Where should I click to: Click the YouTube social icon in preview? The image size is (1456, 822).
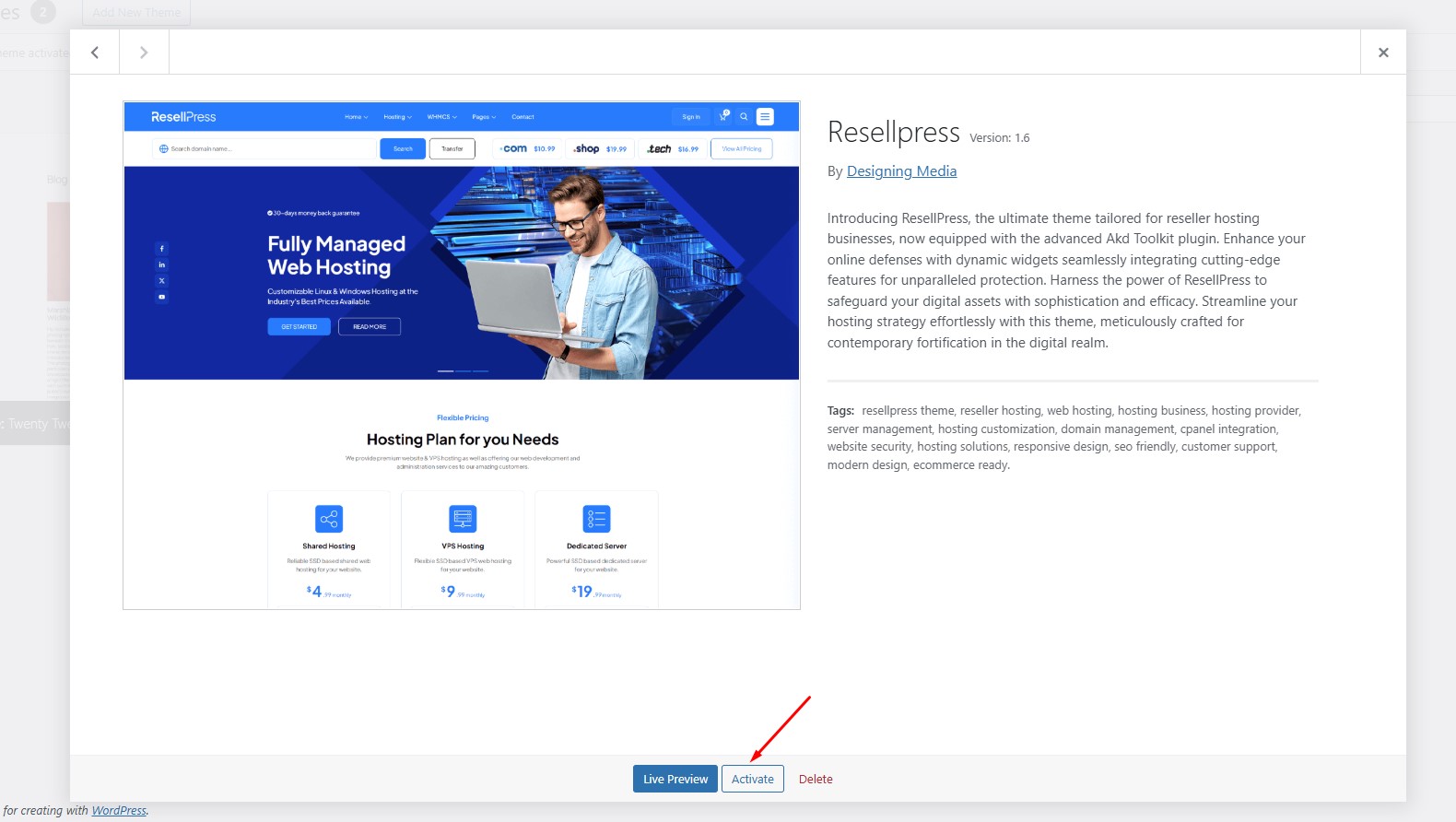(162, 297)
